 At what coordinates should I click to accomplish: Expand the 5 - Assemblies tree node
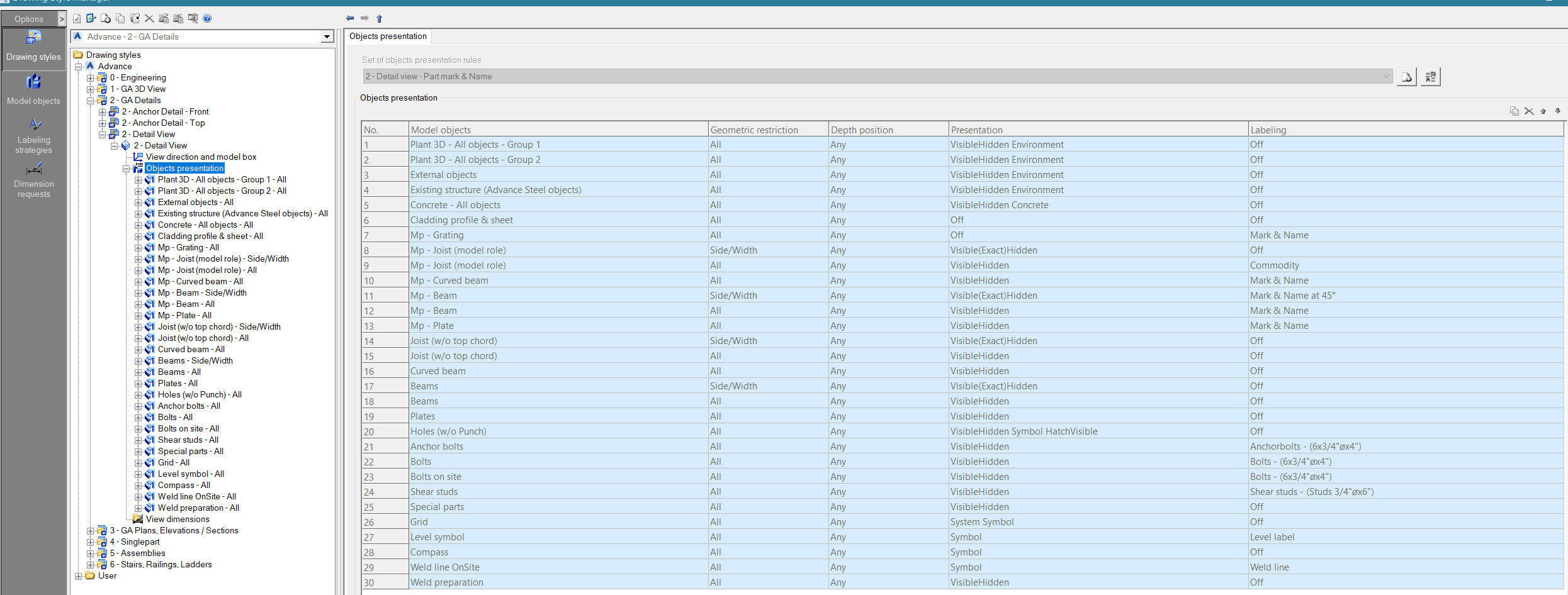[90, 553]
